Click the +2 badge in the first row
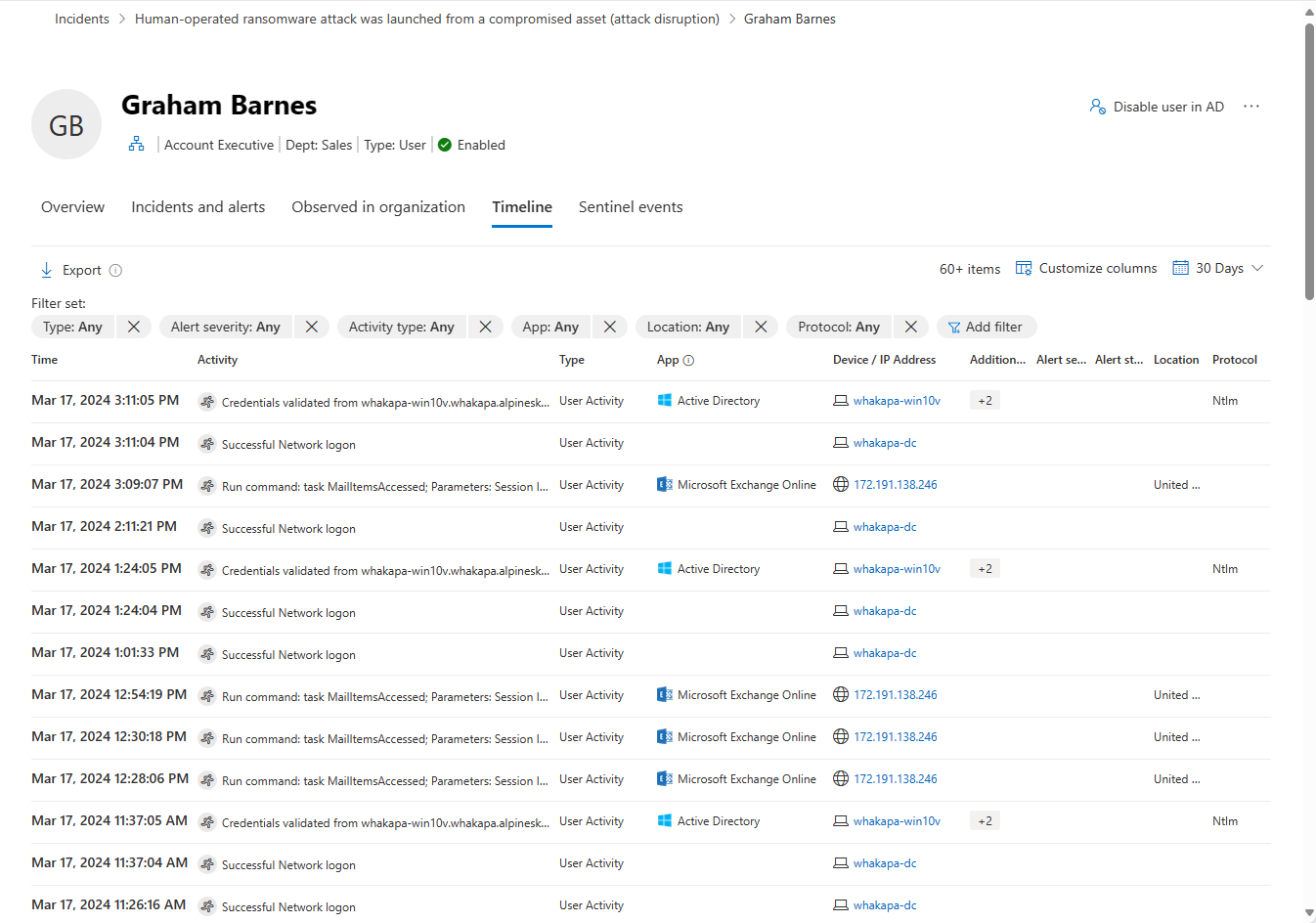Image resolution: width=1316 pixels, height=923 pixels. (985, 401)
